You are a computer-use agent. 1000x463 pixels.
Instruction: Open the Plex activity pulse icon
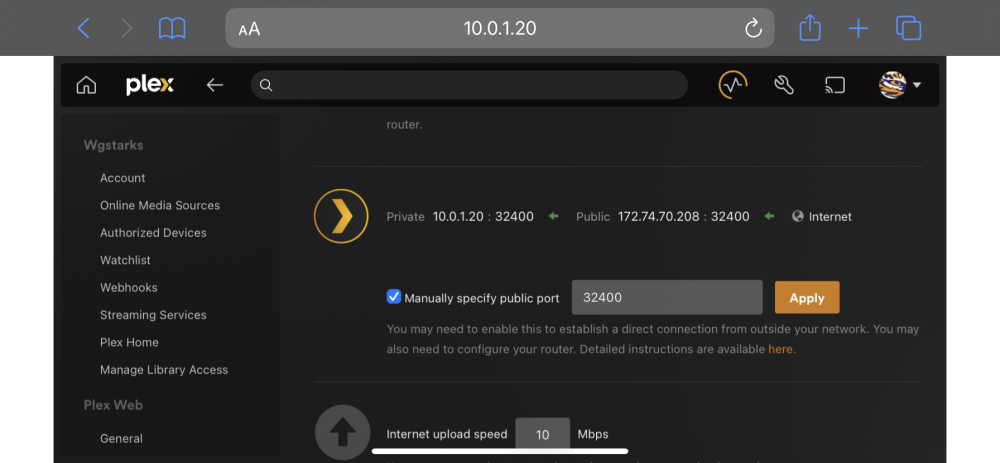point(733,84)
